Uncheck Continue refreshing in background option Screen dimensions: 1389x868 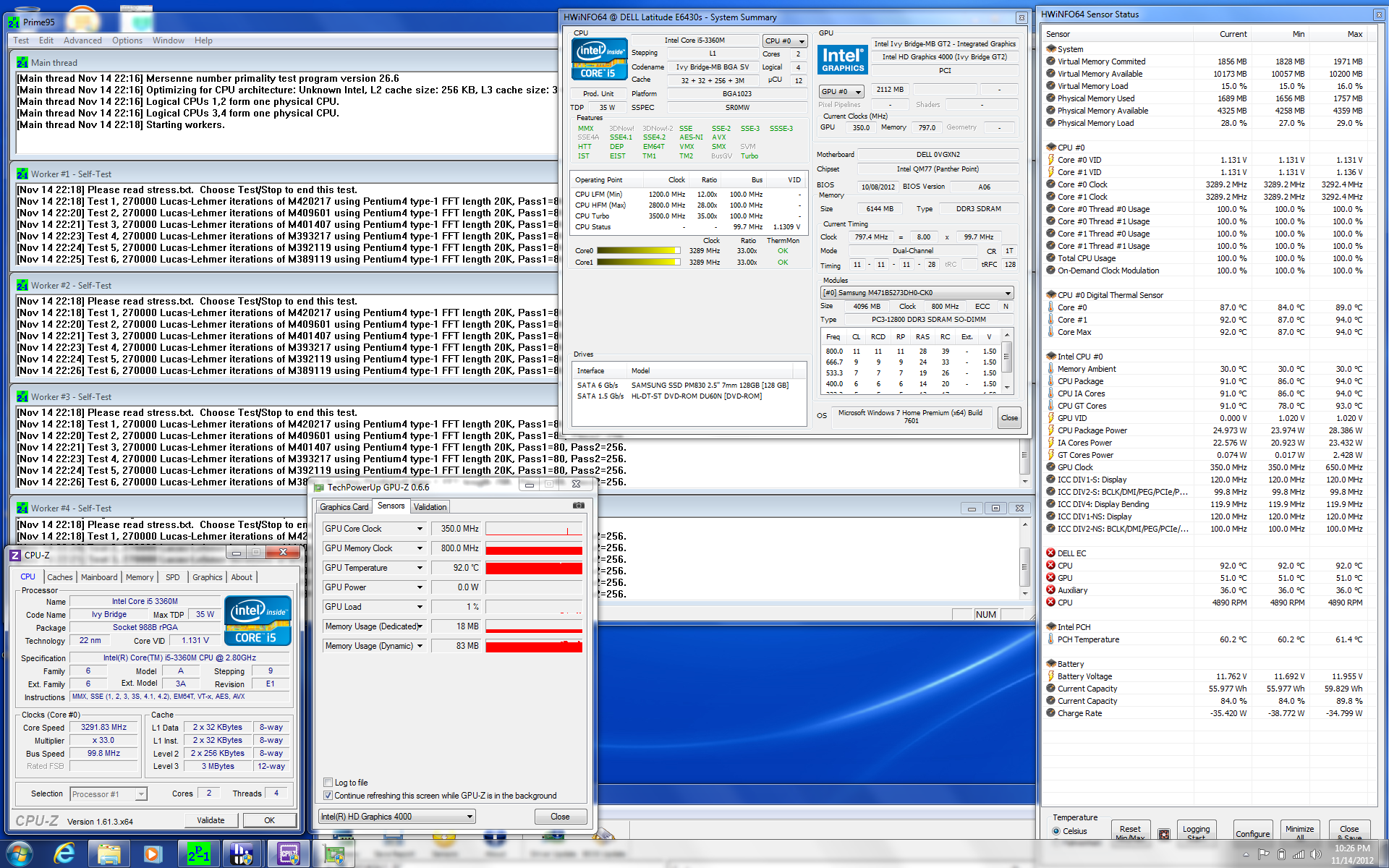[x=328, y=796]
